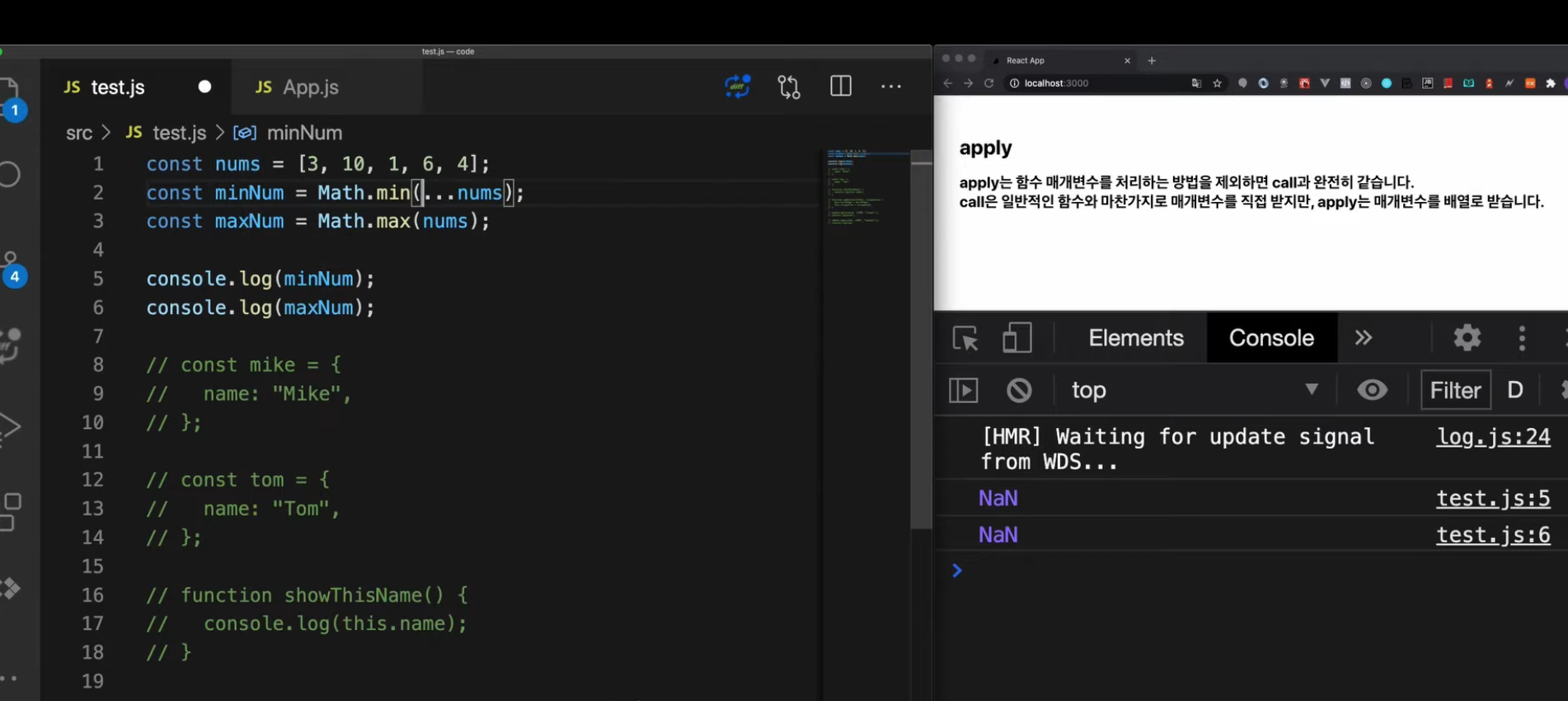
Task: Click the console prompt input
Action: (x=1261, y=571)
